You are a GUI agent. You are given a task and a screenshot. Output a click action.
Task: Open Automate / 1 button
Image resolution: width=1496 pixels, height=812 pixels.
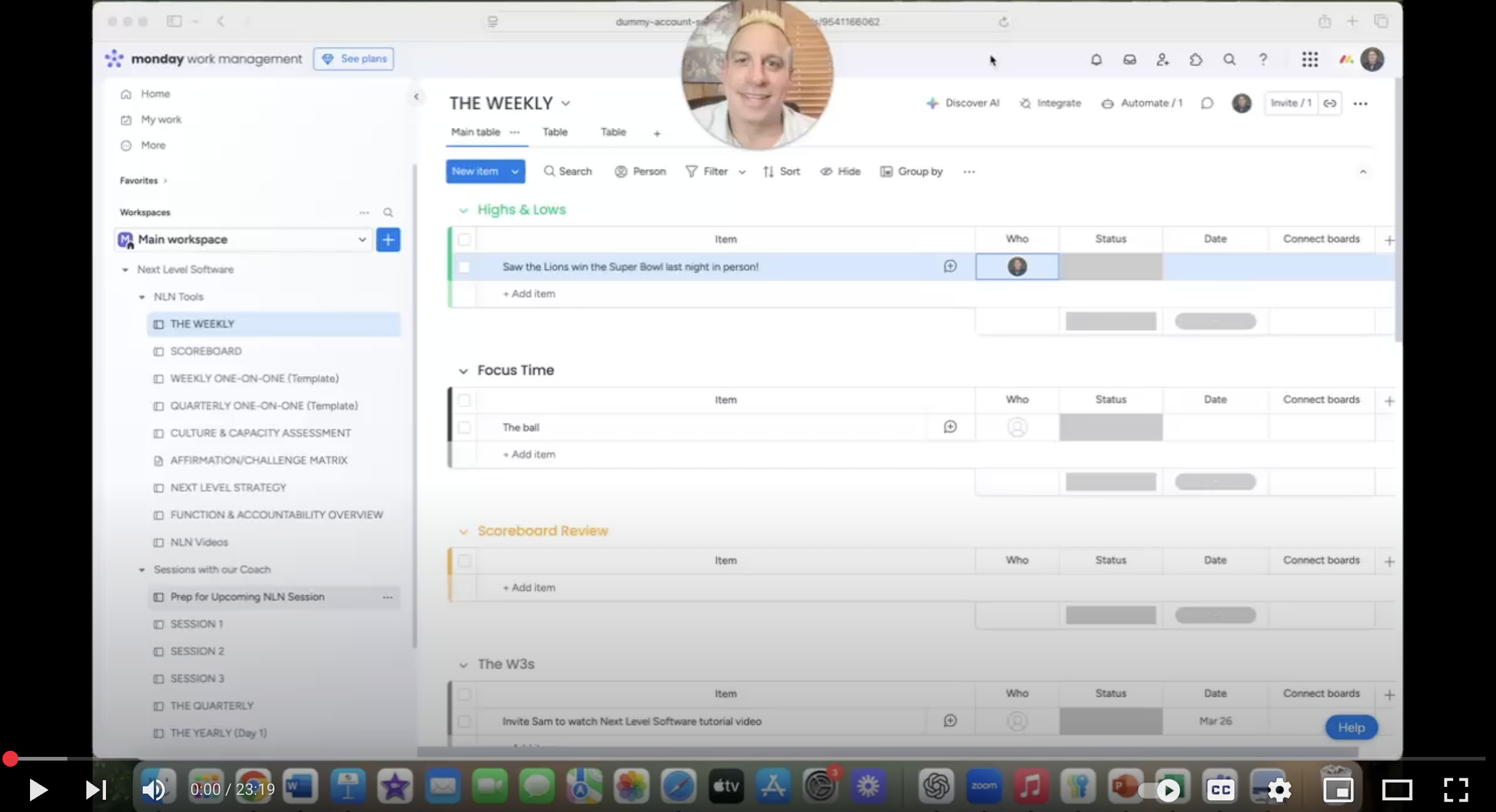(x=1141, y=103)
